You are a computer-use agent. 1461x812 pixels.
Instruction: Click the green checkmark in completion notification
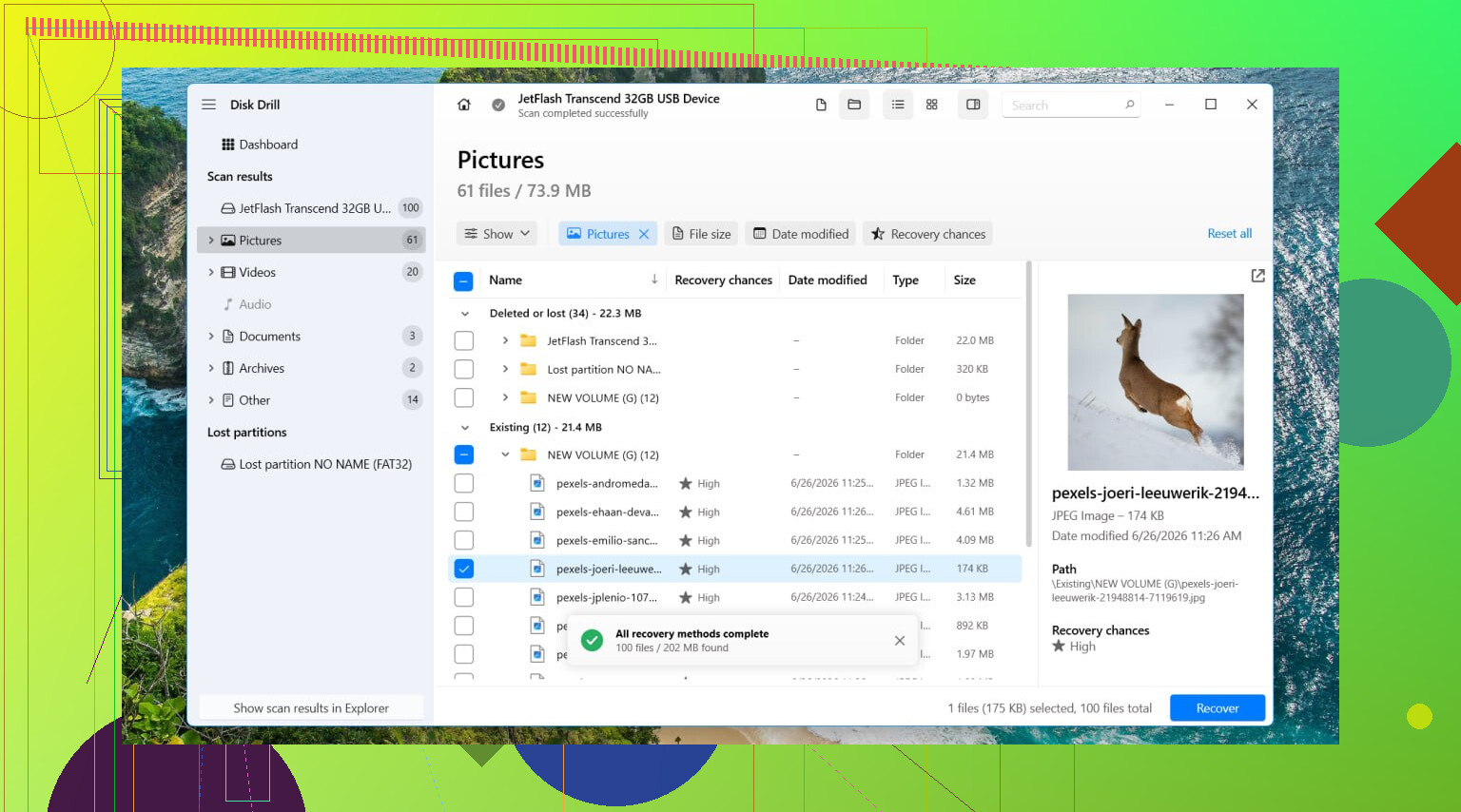click(592, 640)
